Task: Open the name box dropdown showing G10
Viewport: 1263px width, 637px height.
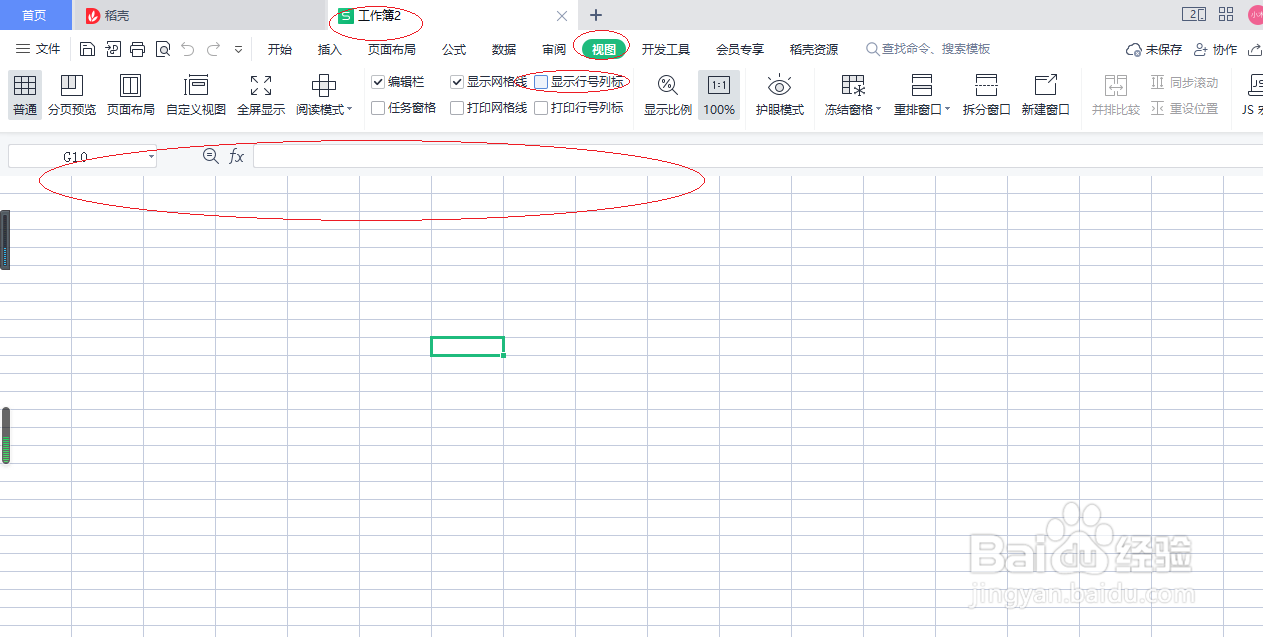Action: pyautogui.click(x=151, y=156)
